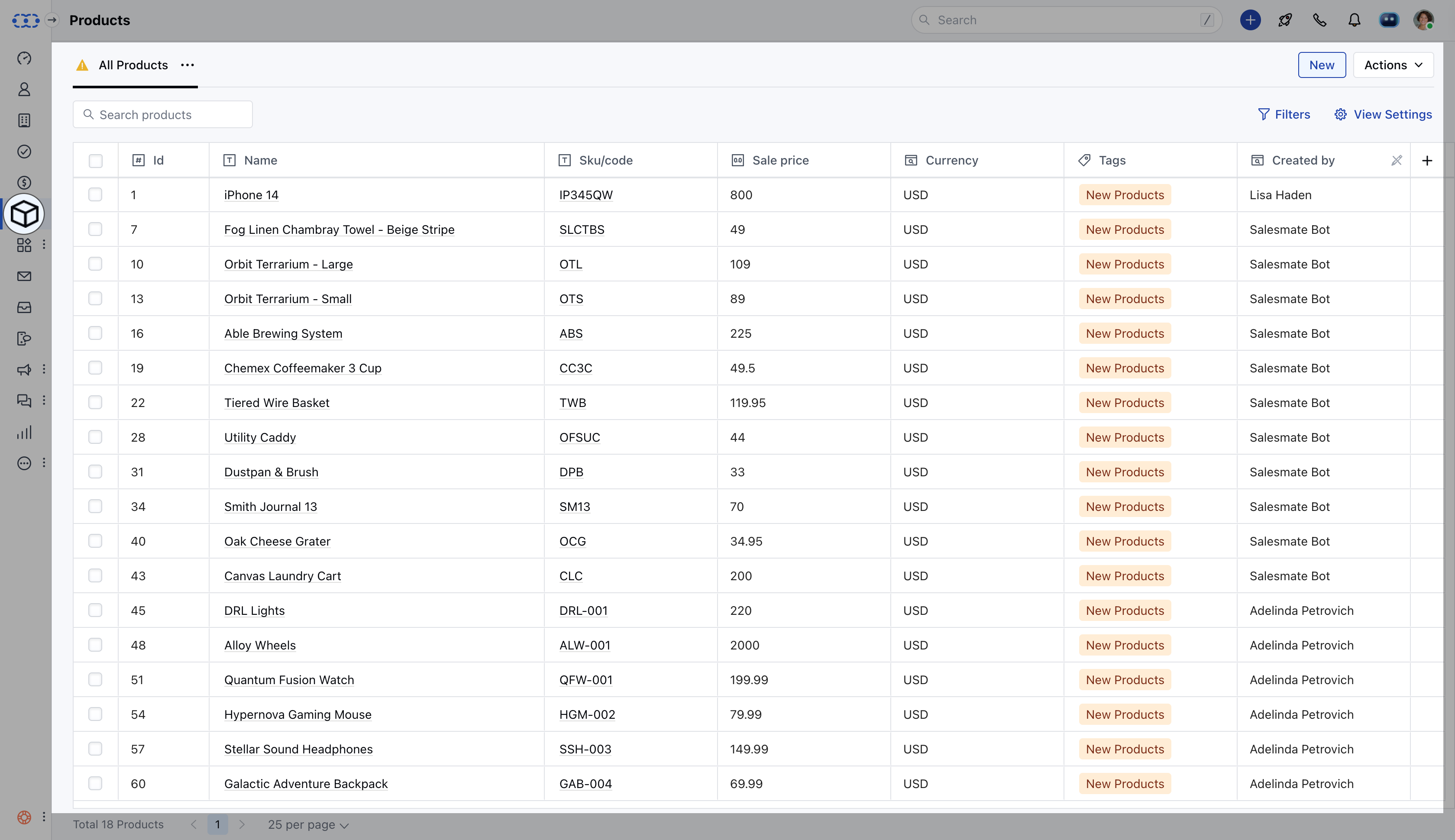Click the Search products field
Image resolution: width=1455 pixels, height=840 pixels.
click(x=163, y=114)
